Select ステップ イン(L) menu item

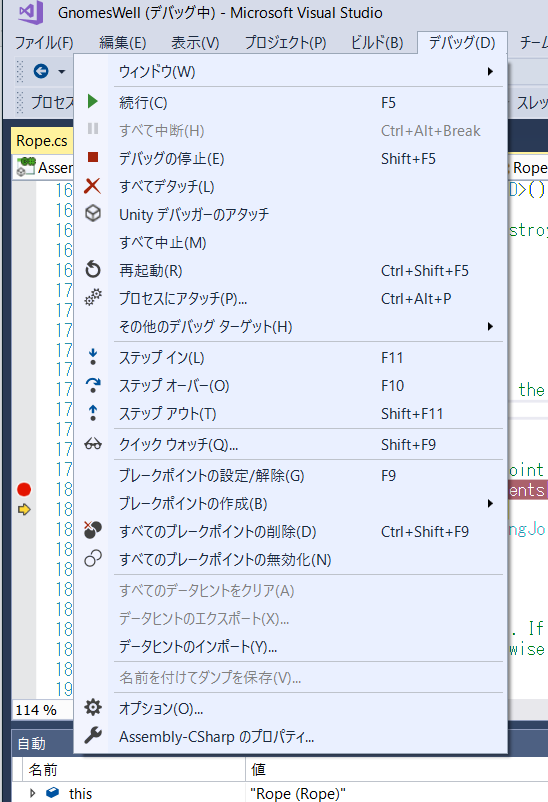click(x=291, y=358)
